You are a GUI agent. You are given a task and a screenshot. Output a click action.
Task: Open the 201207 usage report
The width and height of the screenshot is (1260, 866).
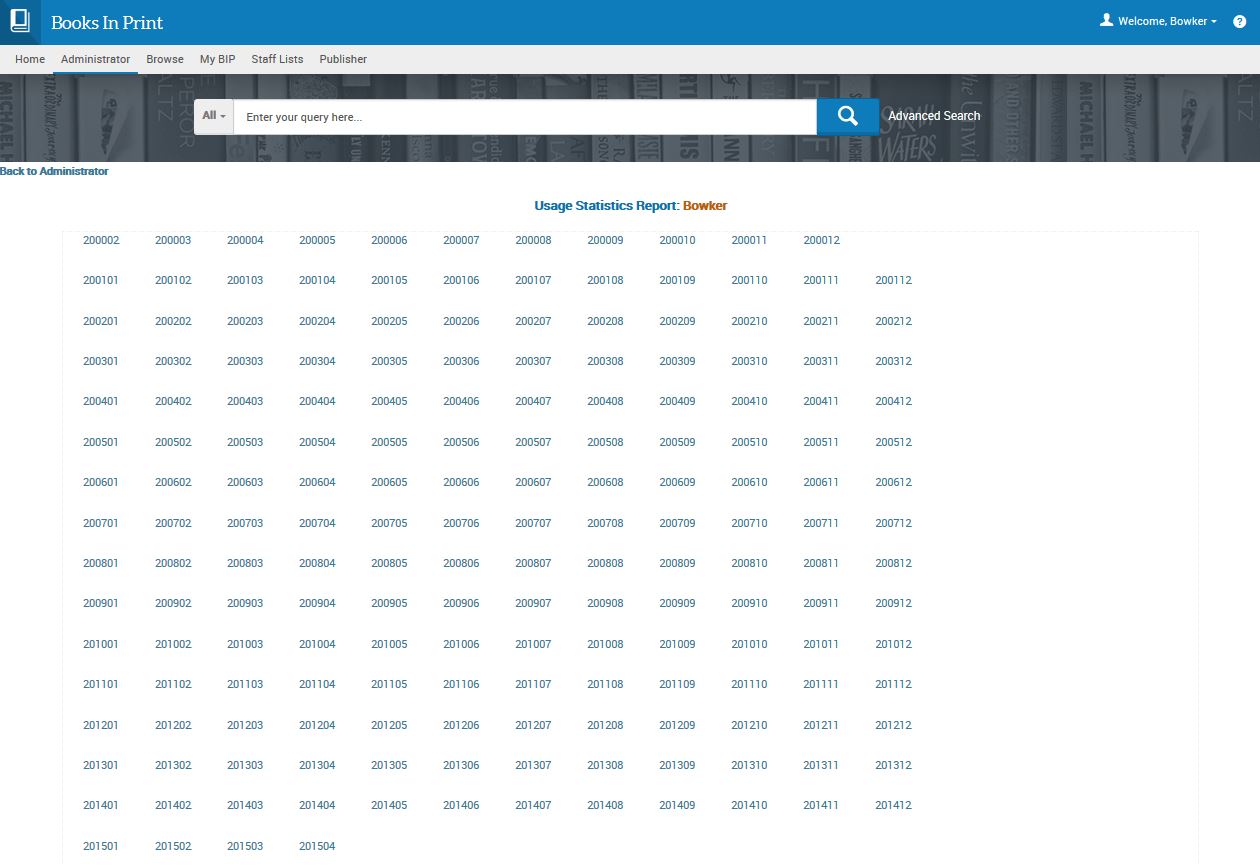click(x=533, y=725)
